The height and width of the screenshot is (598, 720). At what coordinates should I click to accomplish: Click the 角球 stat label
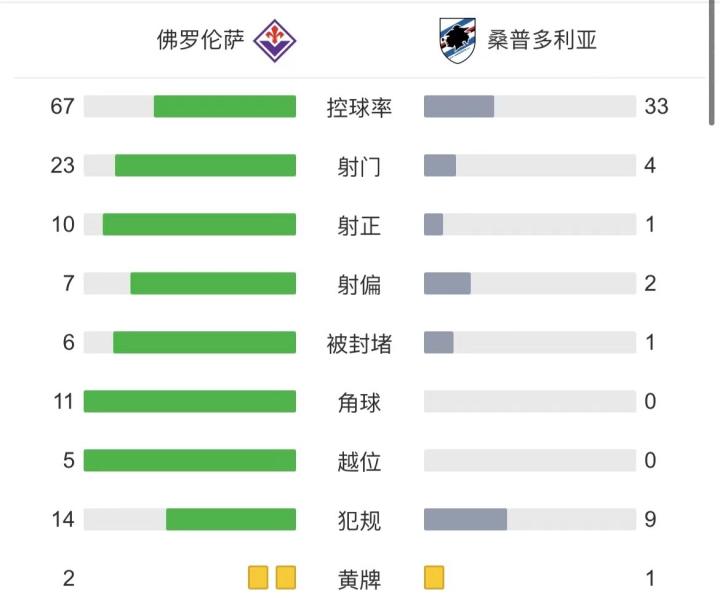(360, 402)
